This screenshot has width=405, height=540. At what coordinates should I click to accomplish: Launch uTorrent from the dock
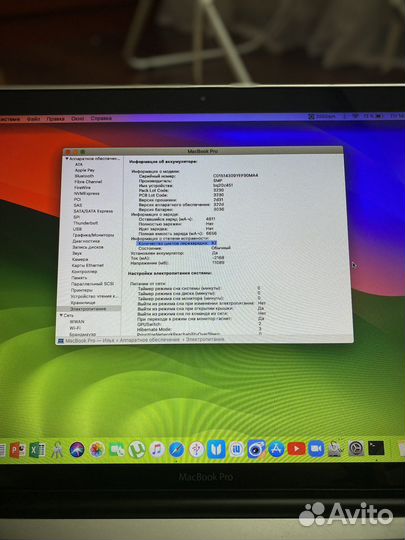coord(137,450)
